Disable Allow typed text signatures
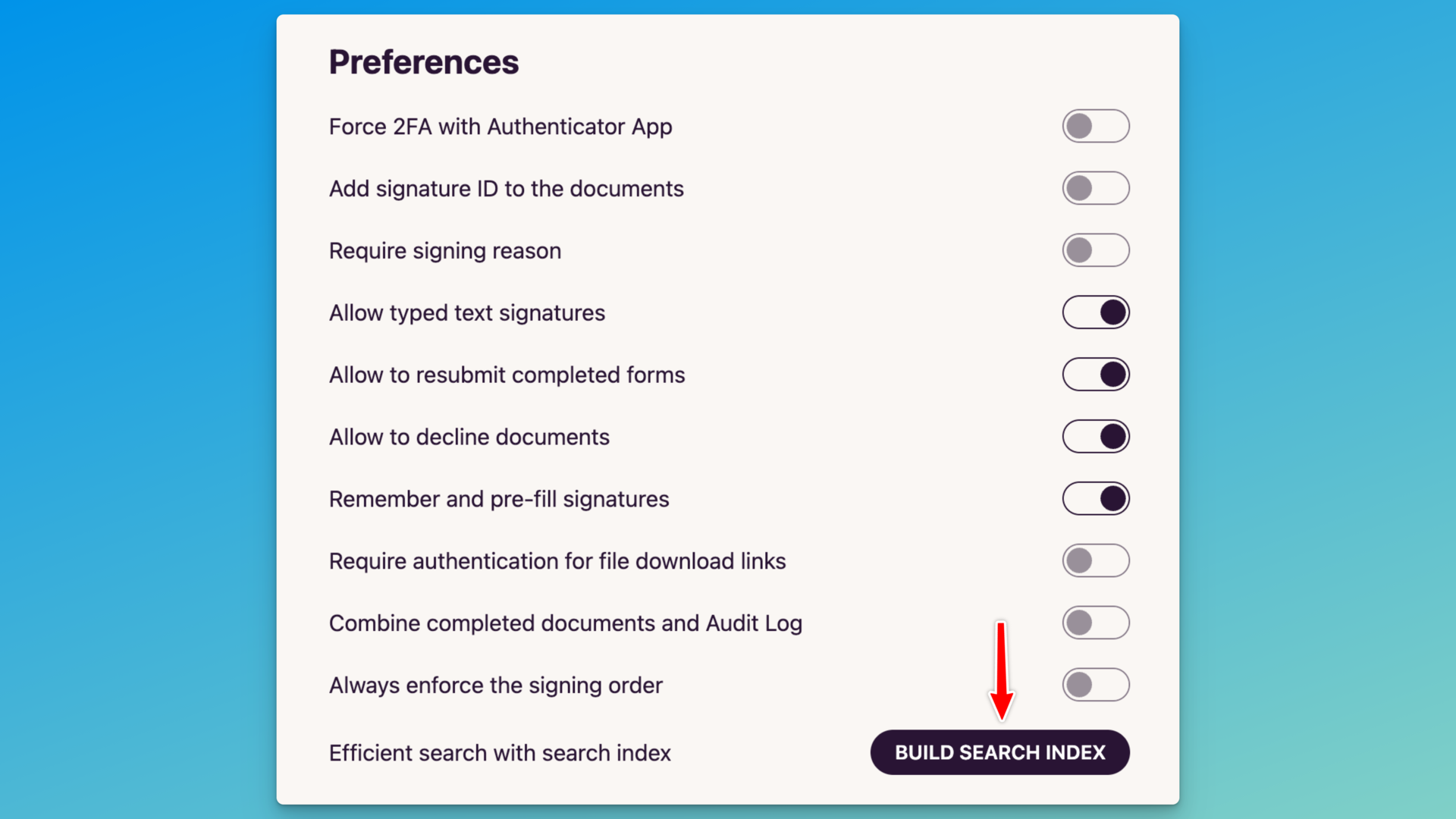 tap(1096, 312)
